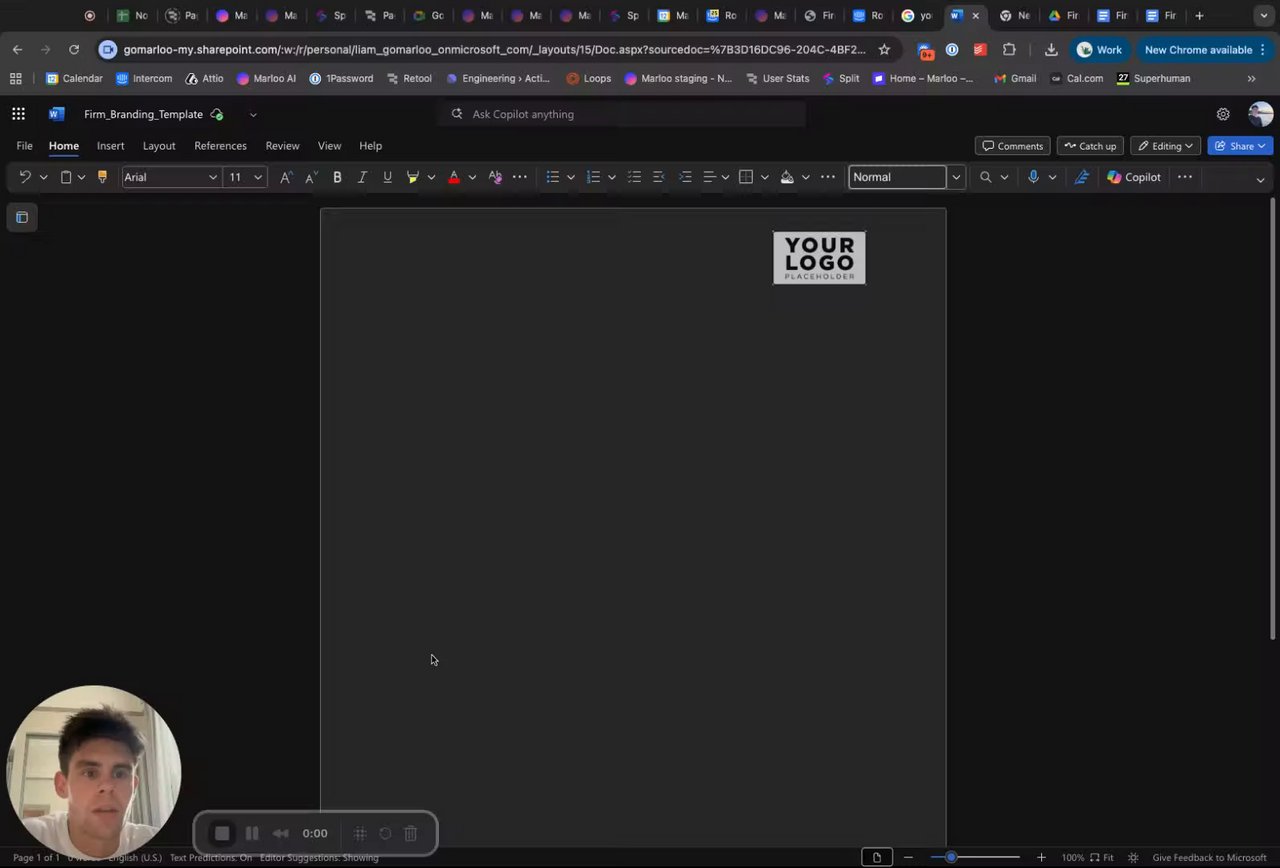The height and width of the screenshot is (868, 1280).
Task: Adjust the zoom slider in status bar
Action: click(x=975, y=857)
